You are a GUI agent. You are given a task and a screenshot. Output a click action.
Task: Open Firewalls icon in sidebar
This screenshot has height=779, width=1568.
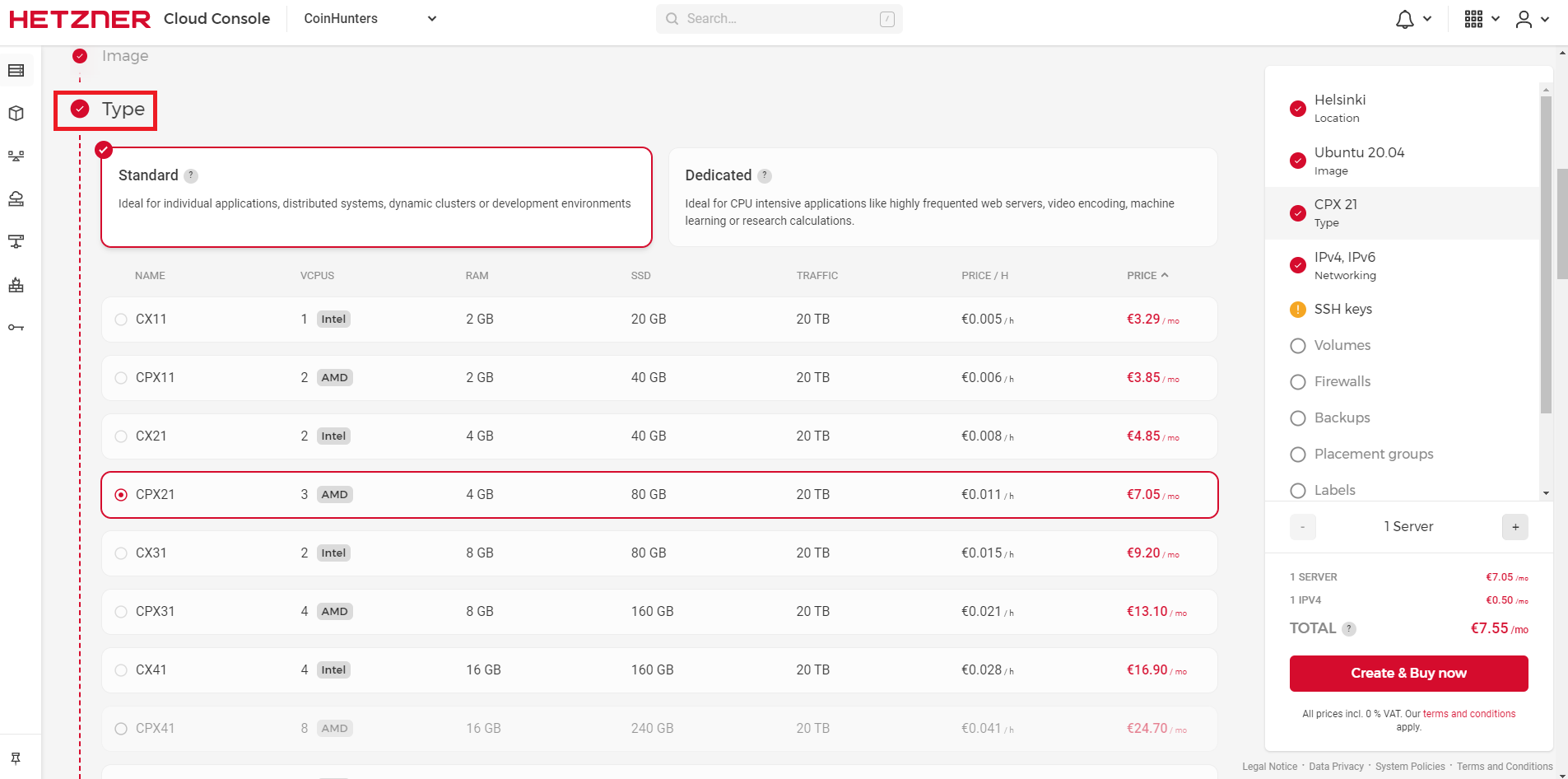(16, 285)
